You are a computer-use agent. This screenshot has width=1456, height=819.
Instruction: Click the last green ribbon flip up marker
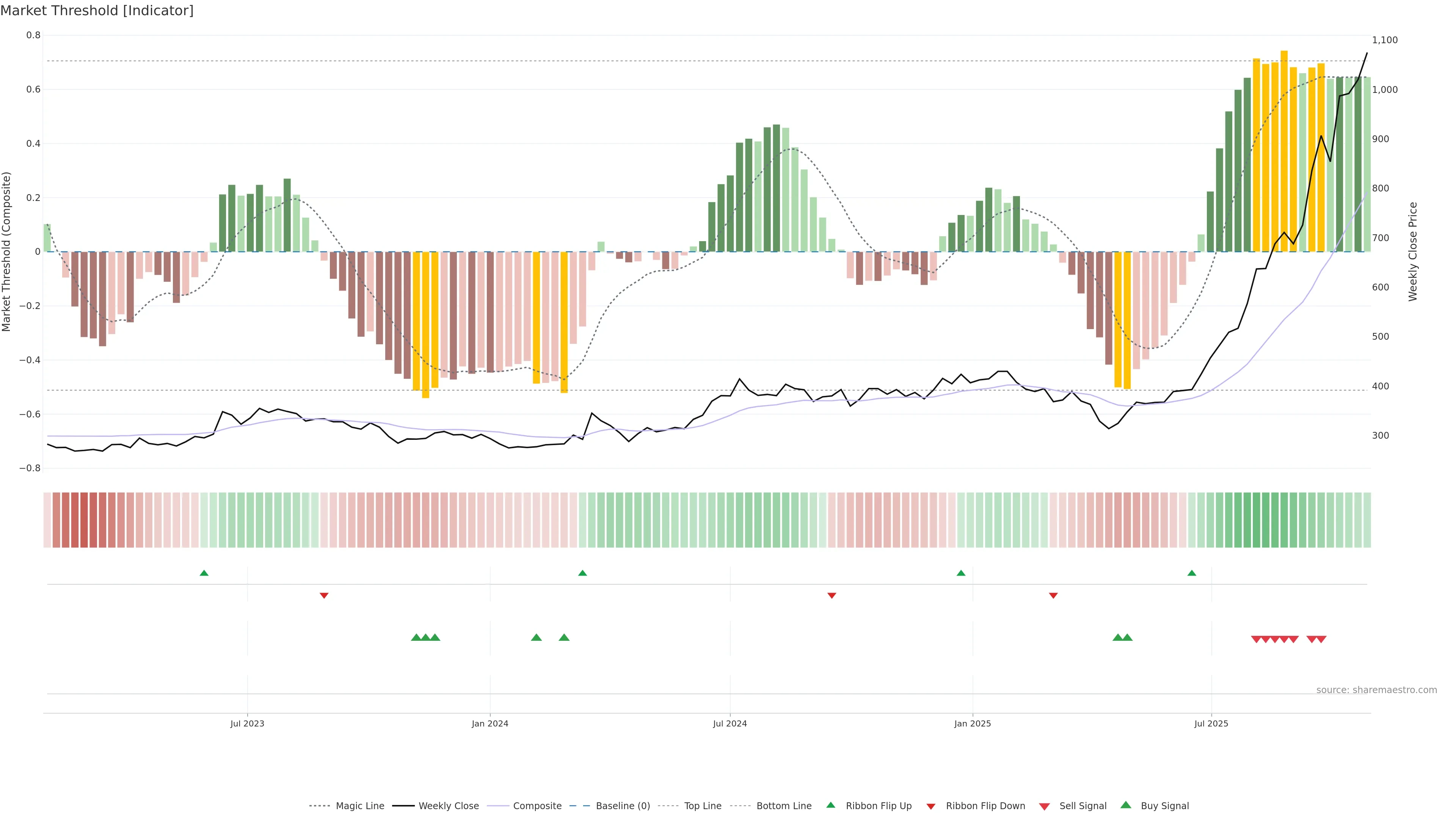pyautogui.click(x=1191, y=573)
